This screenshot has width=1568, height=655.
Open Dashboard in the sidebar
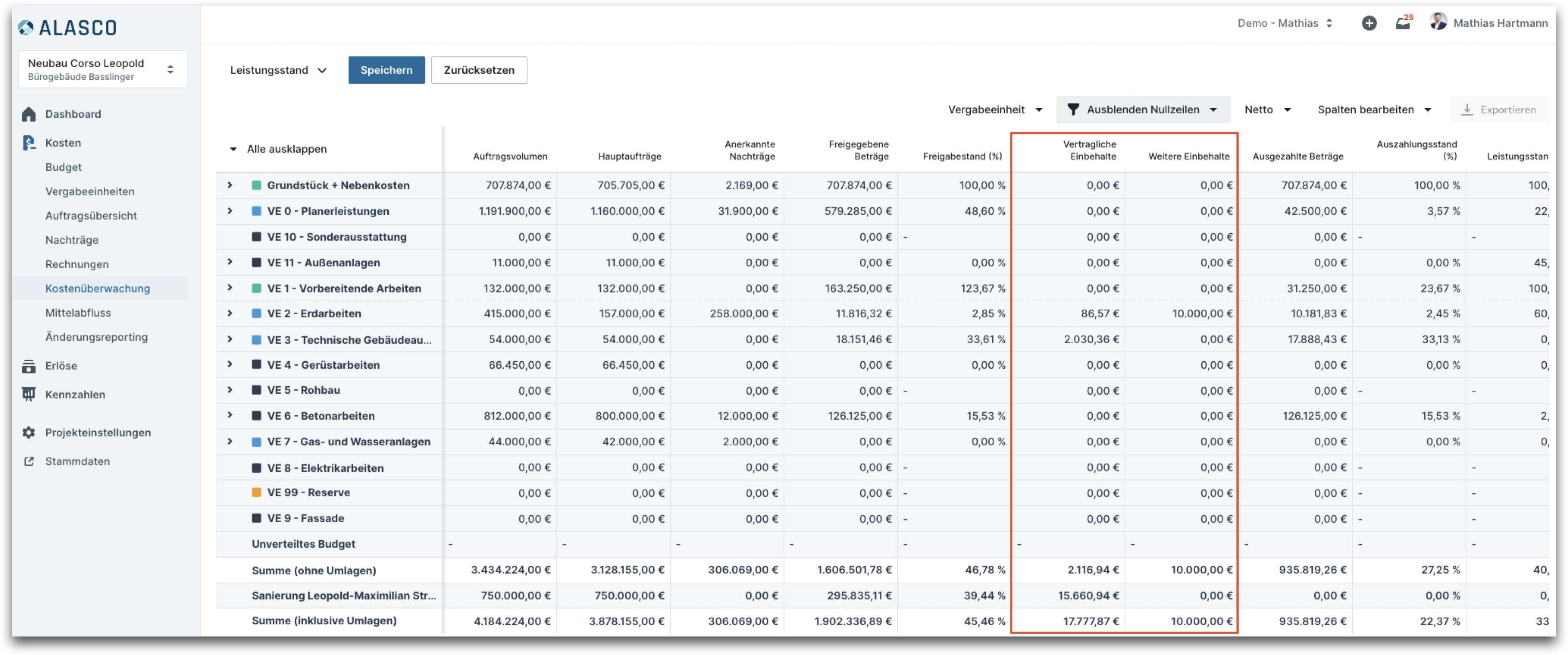coord(73,114)
